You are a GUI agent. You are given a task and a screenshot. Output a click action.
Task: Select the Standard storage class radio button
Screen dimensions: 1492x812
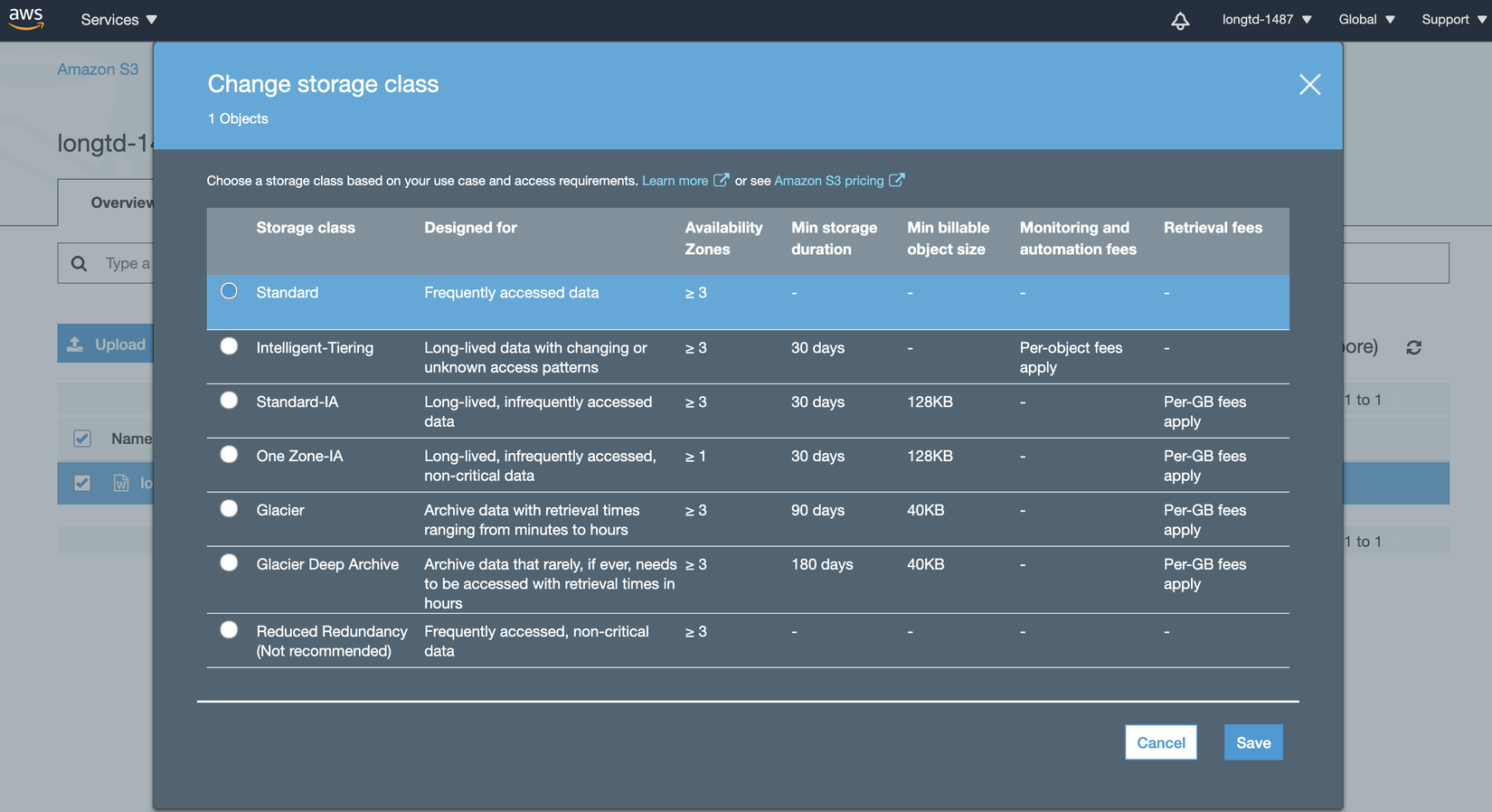tap(229, 291)
